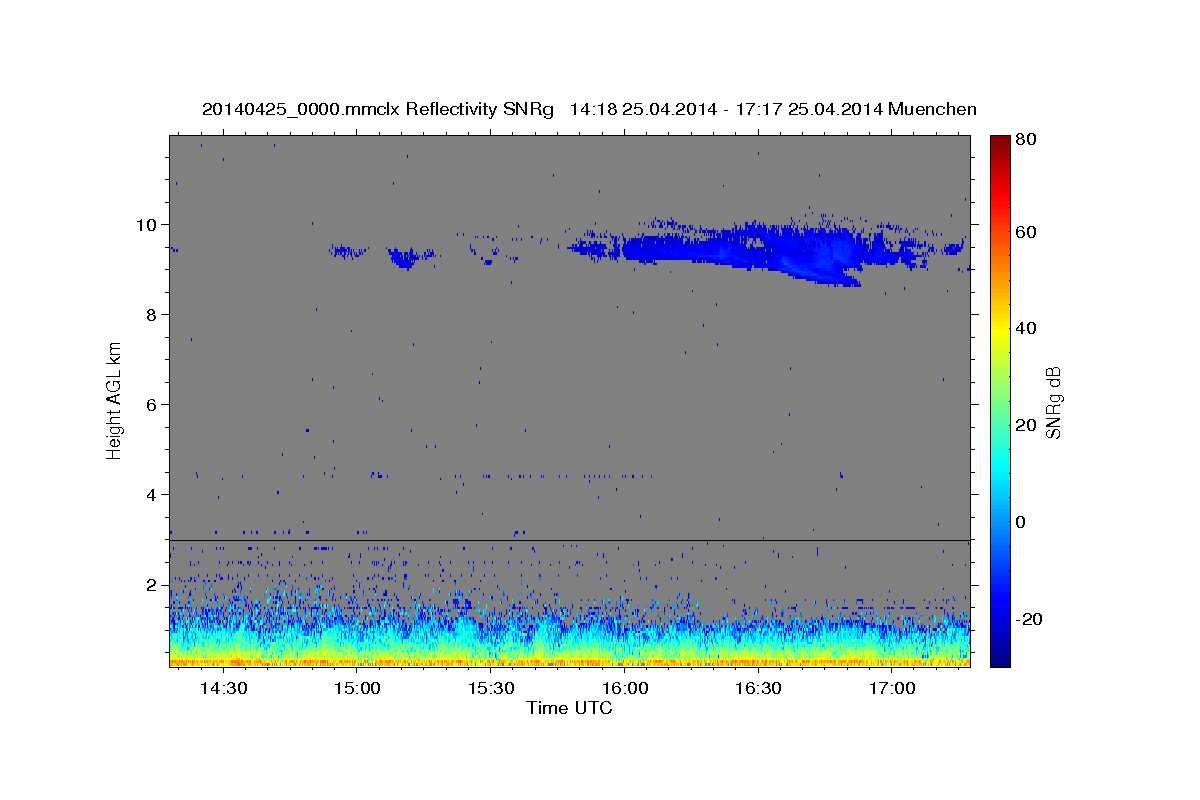This screenshot has width=1200, height=800.
Task: Click the colorbar value -20
Action: coord(1030,619)
